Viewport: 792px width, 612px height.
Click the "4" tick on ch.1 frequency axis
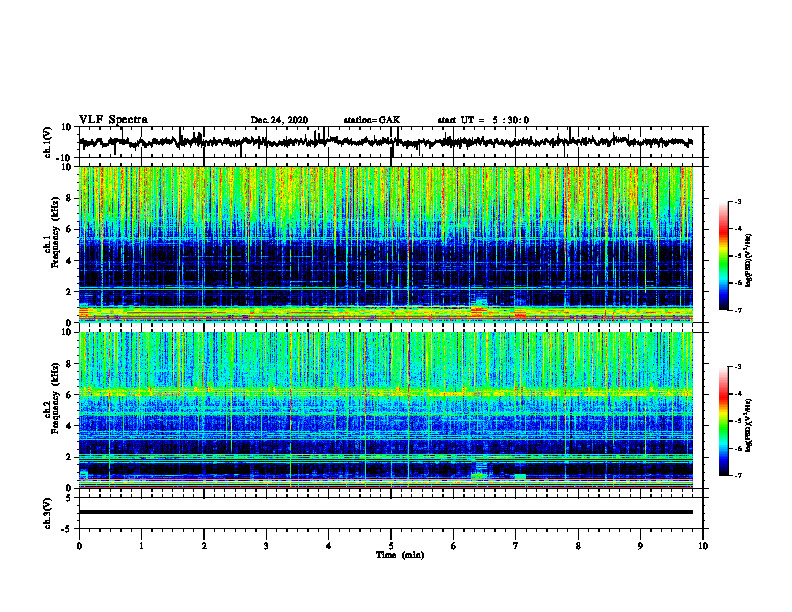[x=68, y=261]
